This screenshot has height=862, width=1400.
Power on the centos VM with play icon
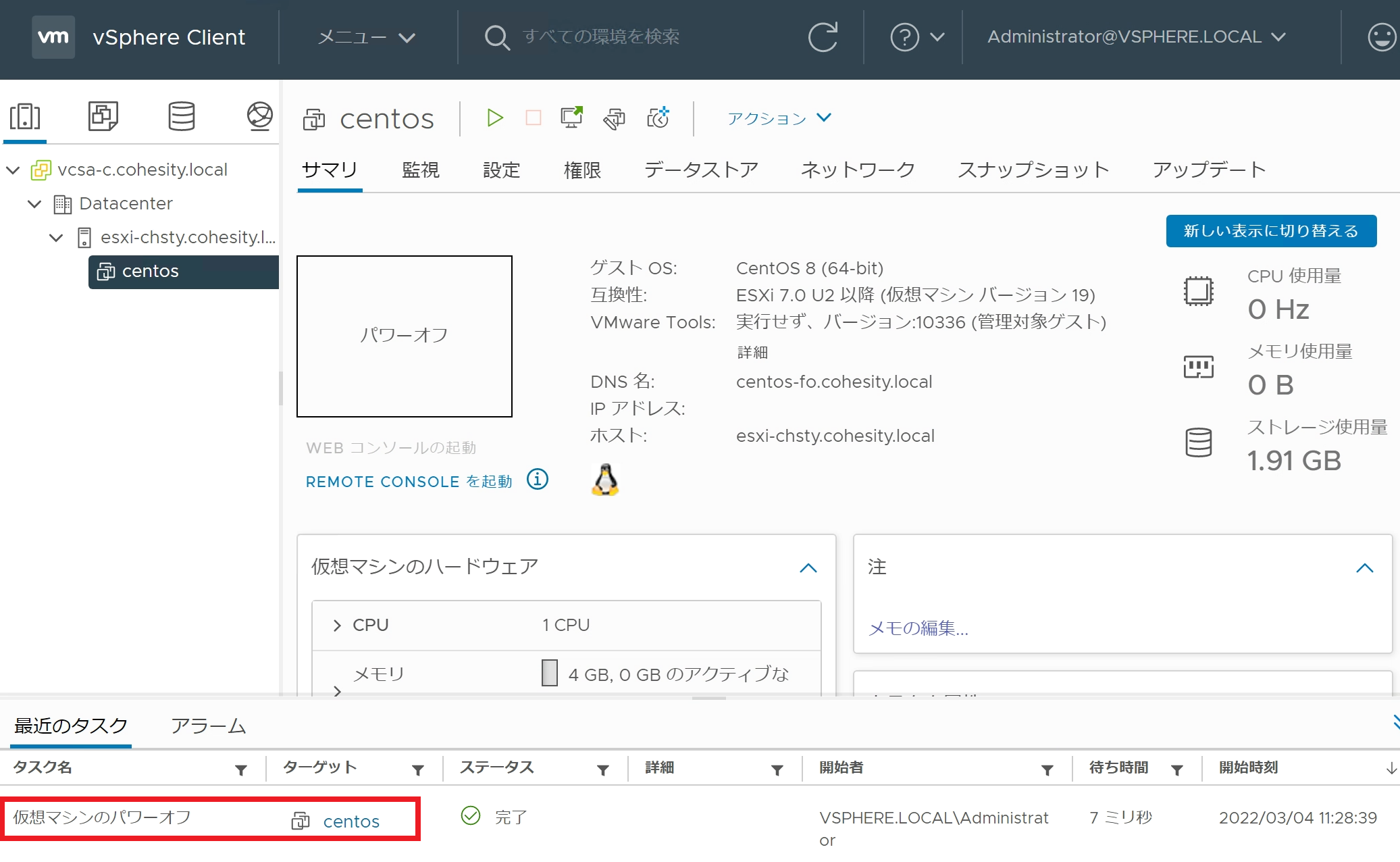tap(495, 118)
